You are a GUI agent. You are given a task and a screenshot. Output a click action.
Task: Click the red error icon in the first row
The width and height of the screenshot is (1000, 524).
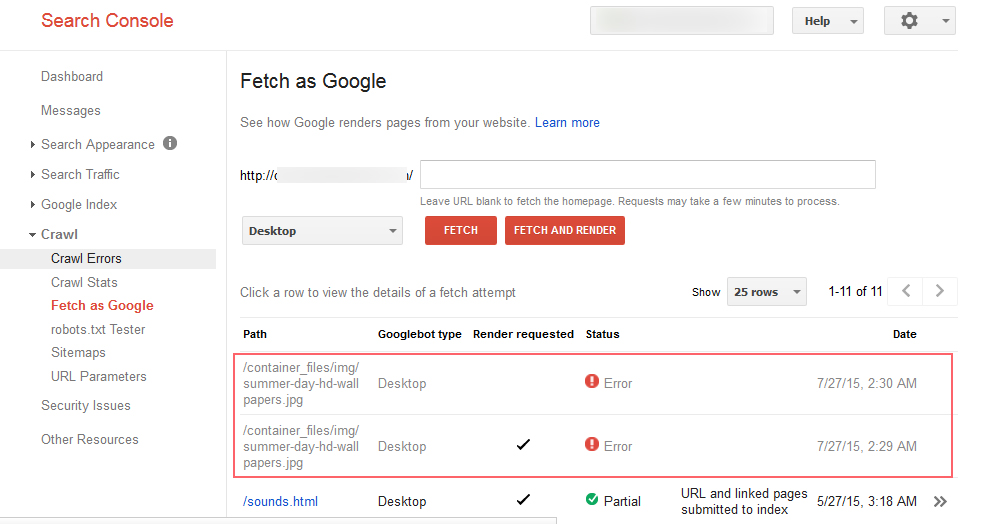click(x=592, y=382)
